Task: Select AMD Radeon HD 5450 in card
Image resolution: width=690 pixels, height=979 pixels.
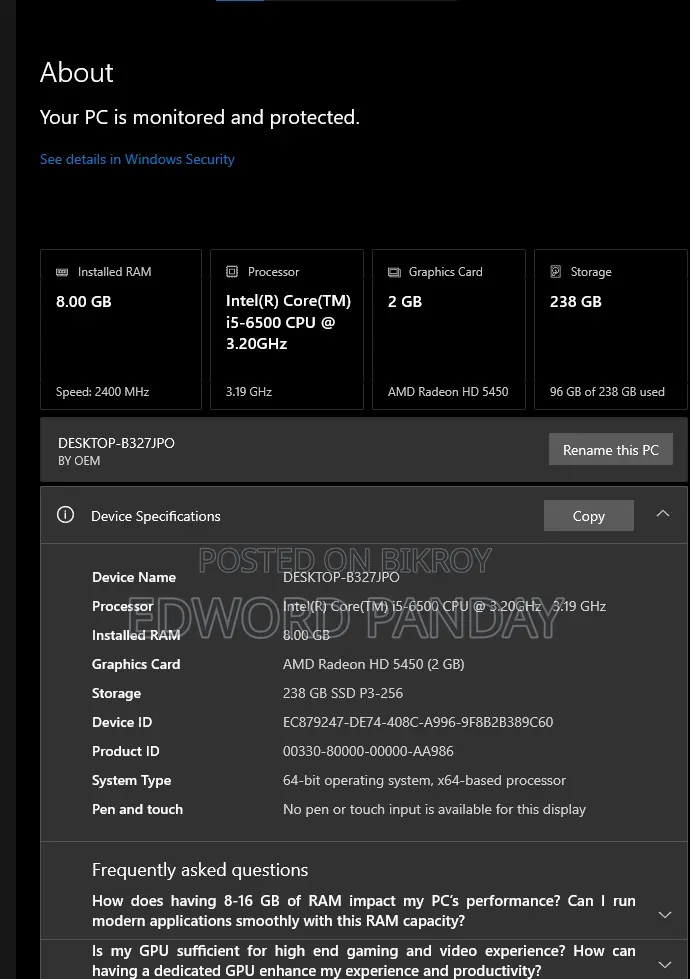Action: coord(448,392)
